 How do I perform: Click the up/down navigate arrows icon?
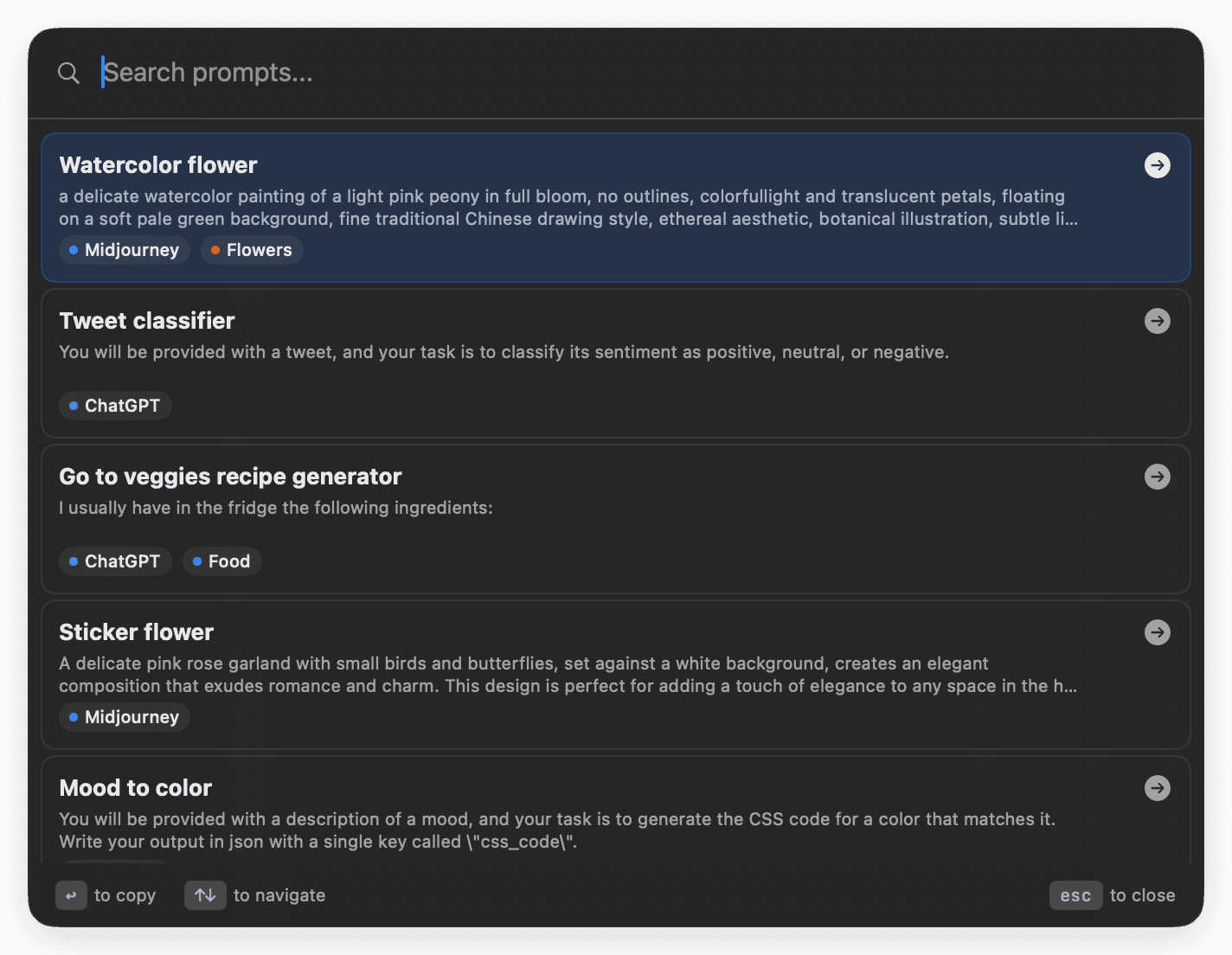tap(205, 895)
